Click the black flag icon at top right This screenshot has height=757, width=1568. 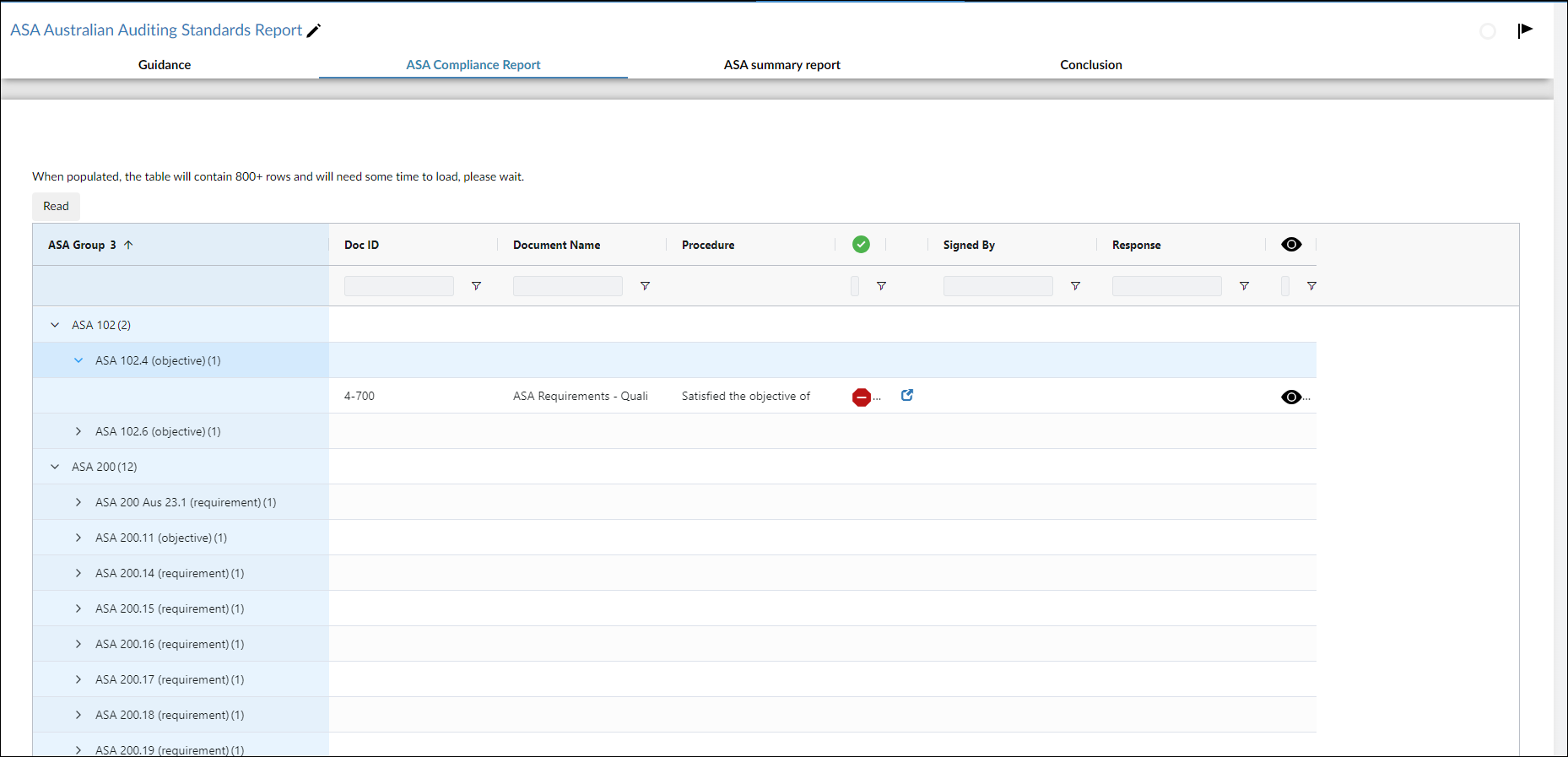[x=1525, y=30]
